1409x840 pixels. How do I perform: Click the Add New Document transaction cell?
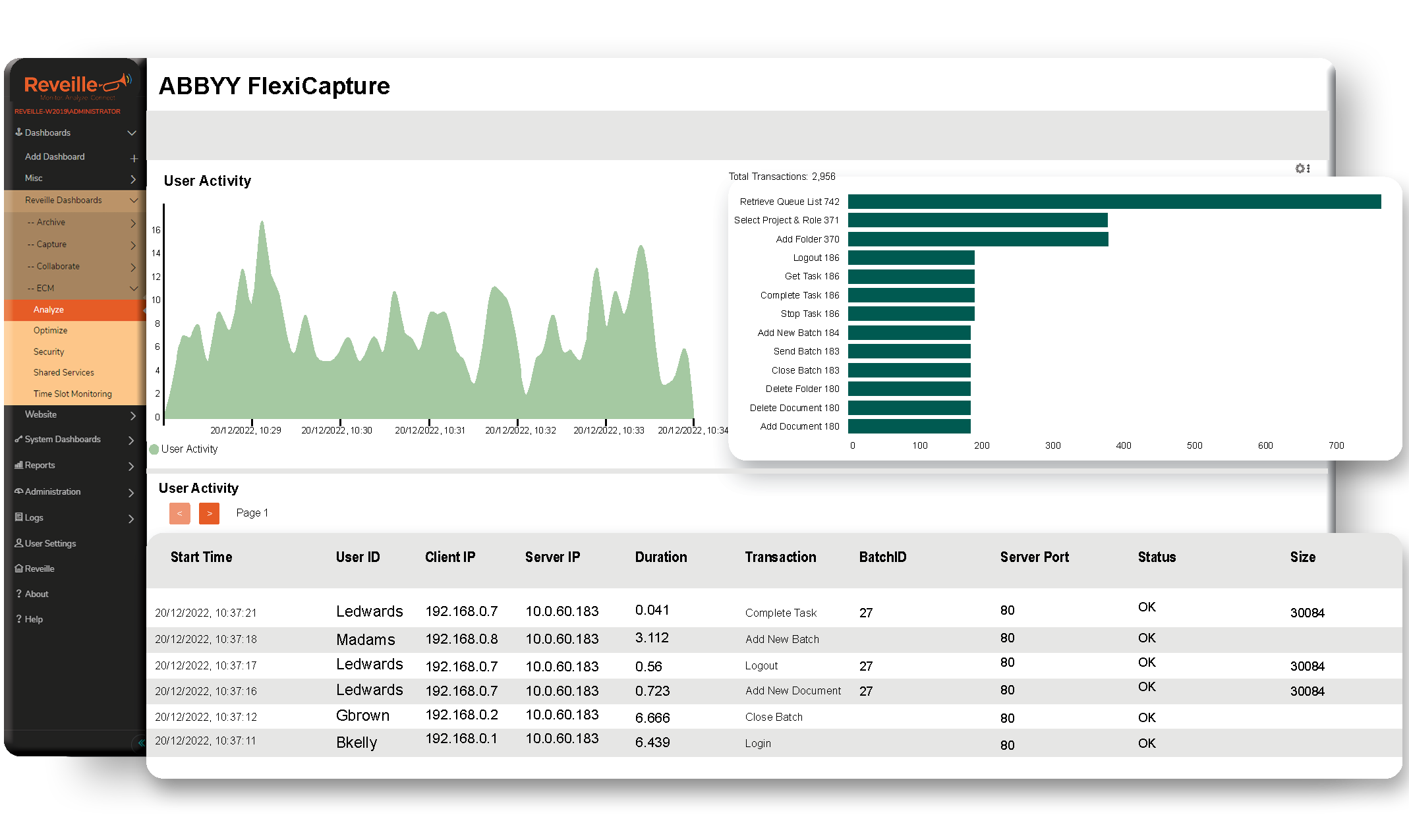click(x=793, y=690)
